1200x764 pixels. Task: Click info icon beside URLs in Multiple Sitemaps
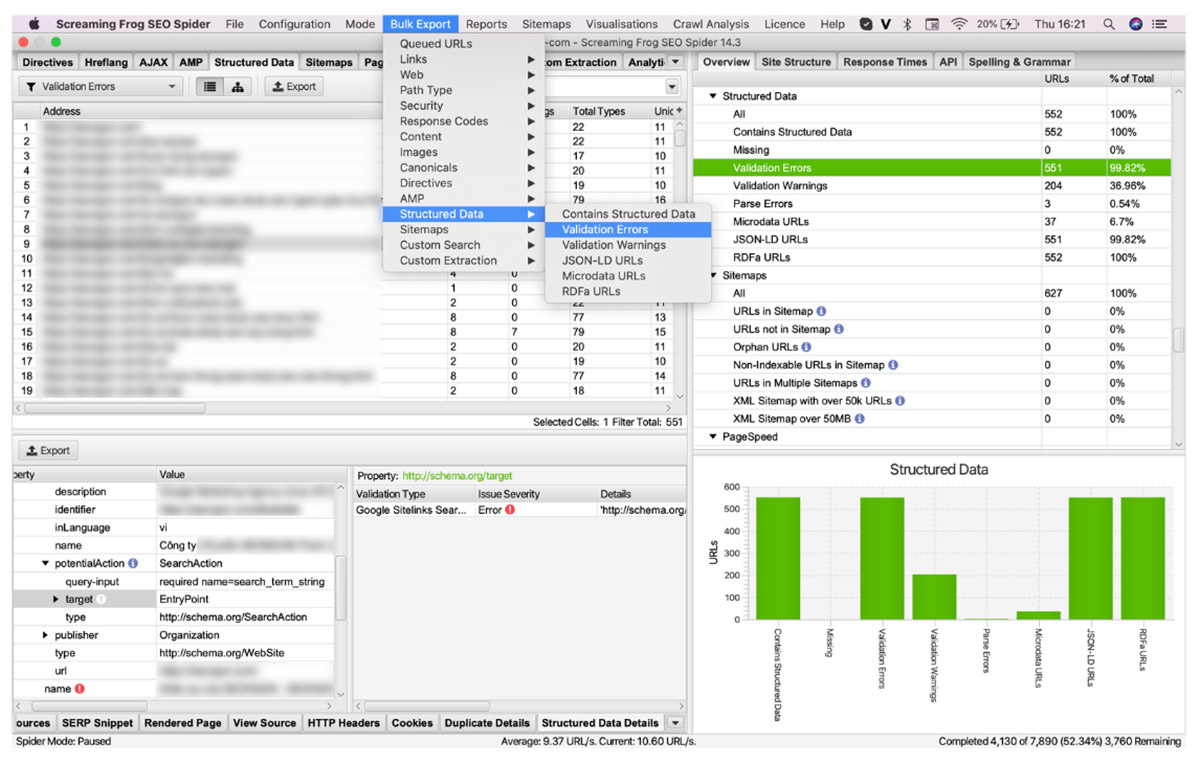click(866, 383)
